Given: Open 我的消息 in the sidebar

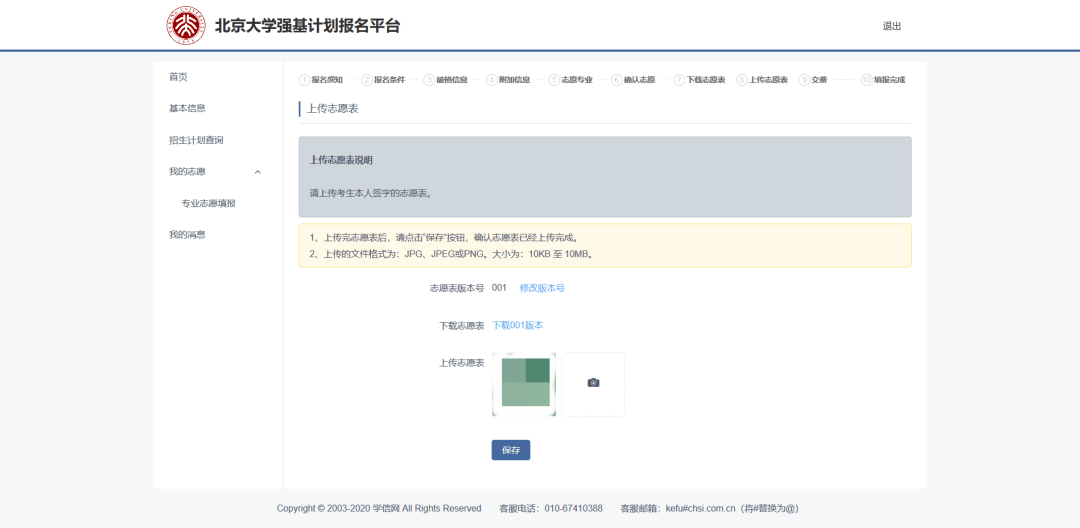Looking at the screenshot, I should click(187, 235).
